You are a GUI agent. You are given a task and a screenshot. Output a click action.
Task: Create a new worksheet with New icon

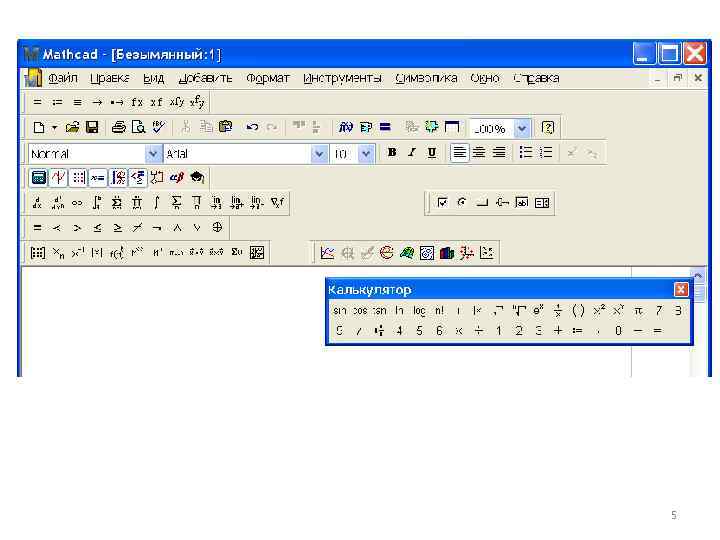pyautogui.click(x=39, y=128)
